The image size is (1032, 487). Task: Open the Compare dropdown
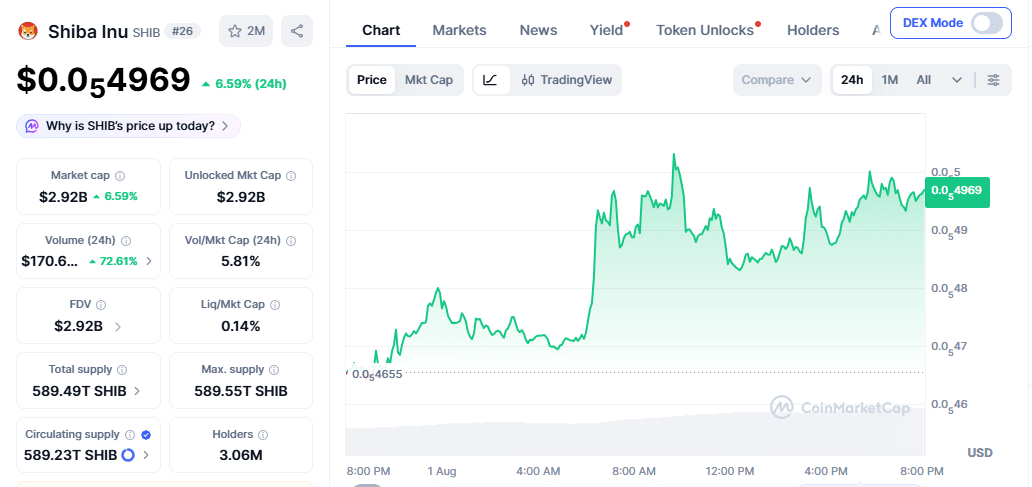[777, 80]
